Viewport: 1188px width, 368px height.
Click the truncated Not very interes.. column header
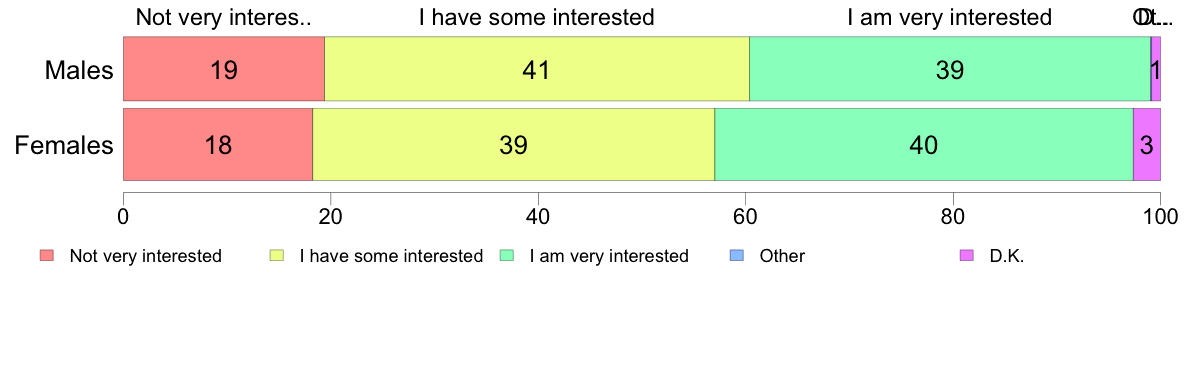tap(224, 17)
